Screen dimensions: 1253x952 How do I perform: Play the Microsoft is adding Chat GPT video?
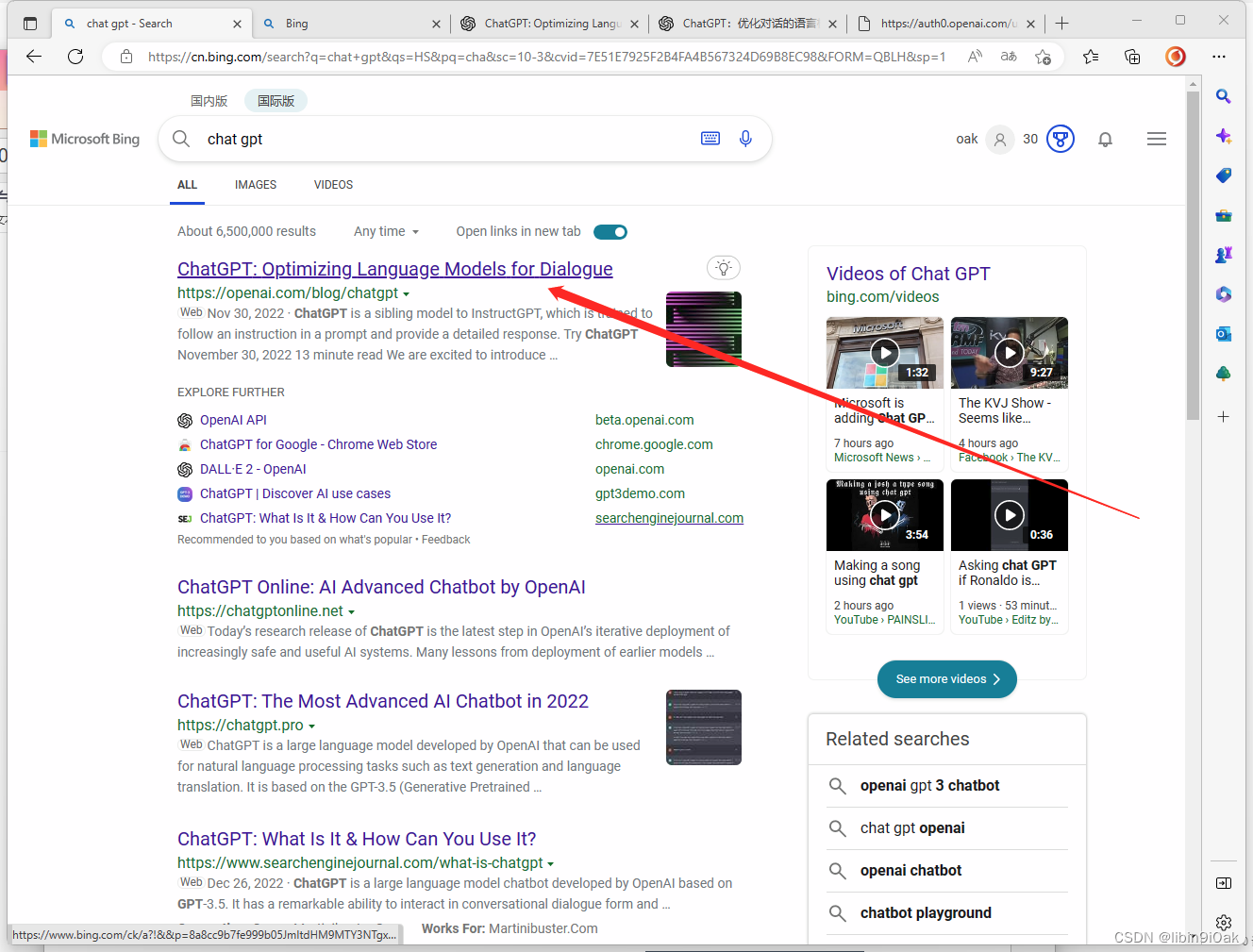pos(885,353)
